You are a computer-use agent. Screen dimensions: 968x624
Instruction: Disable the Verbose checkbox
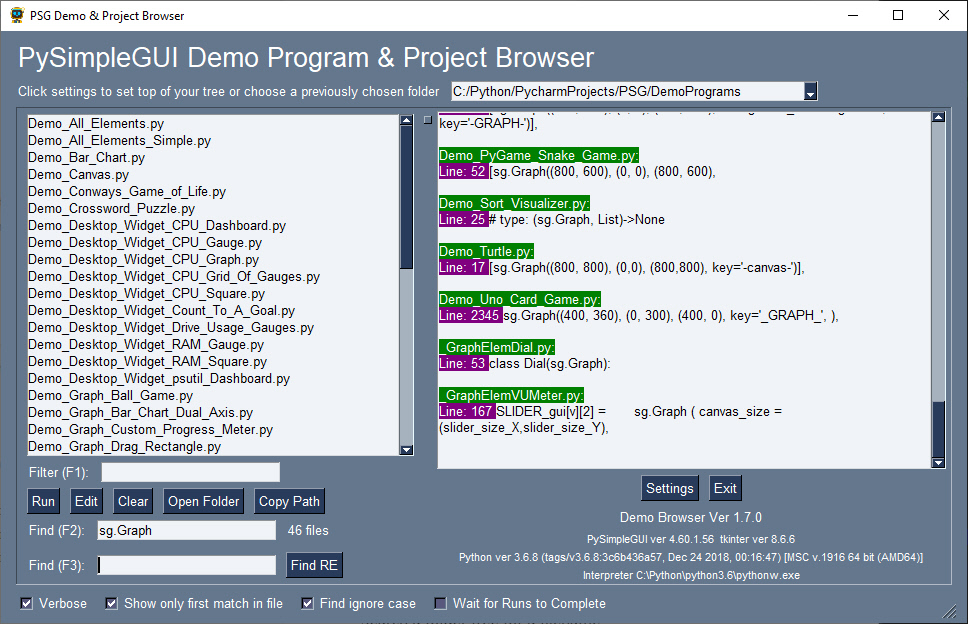[x=27, y=603]
